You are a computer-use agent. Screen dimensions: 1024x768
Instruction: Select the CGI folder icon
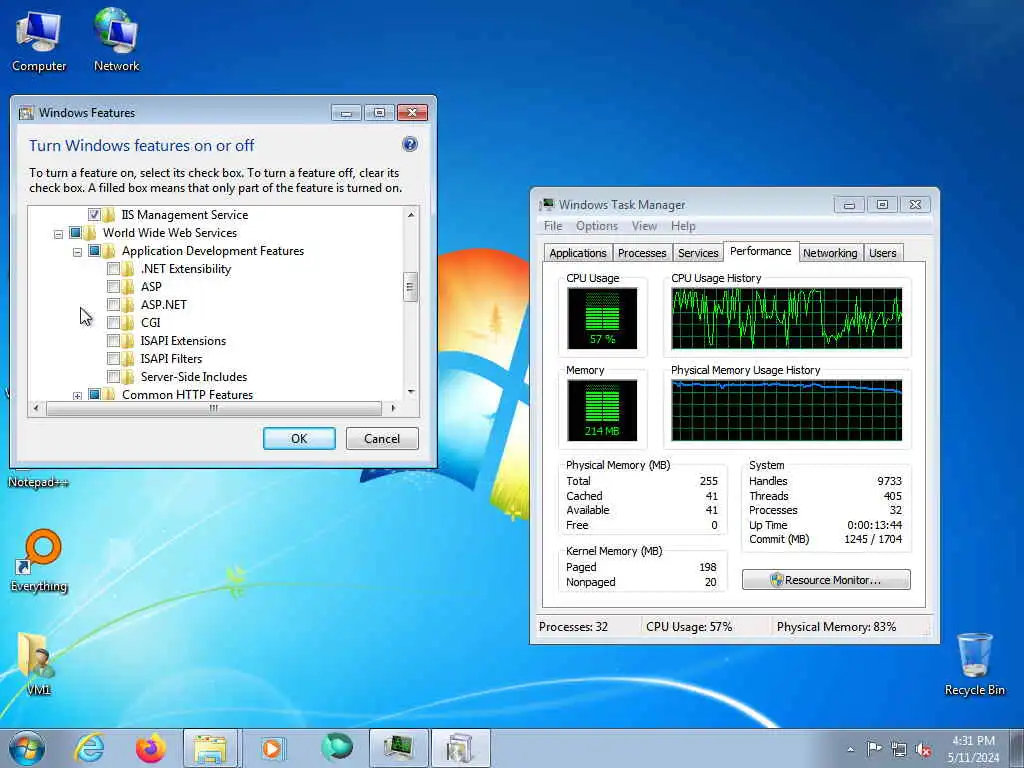click(128, 323)
